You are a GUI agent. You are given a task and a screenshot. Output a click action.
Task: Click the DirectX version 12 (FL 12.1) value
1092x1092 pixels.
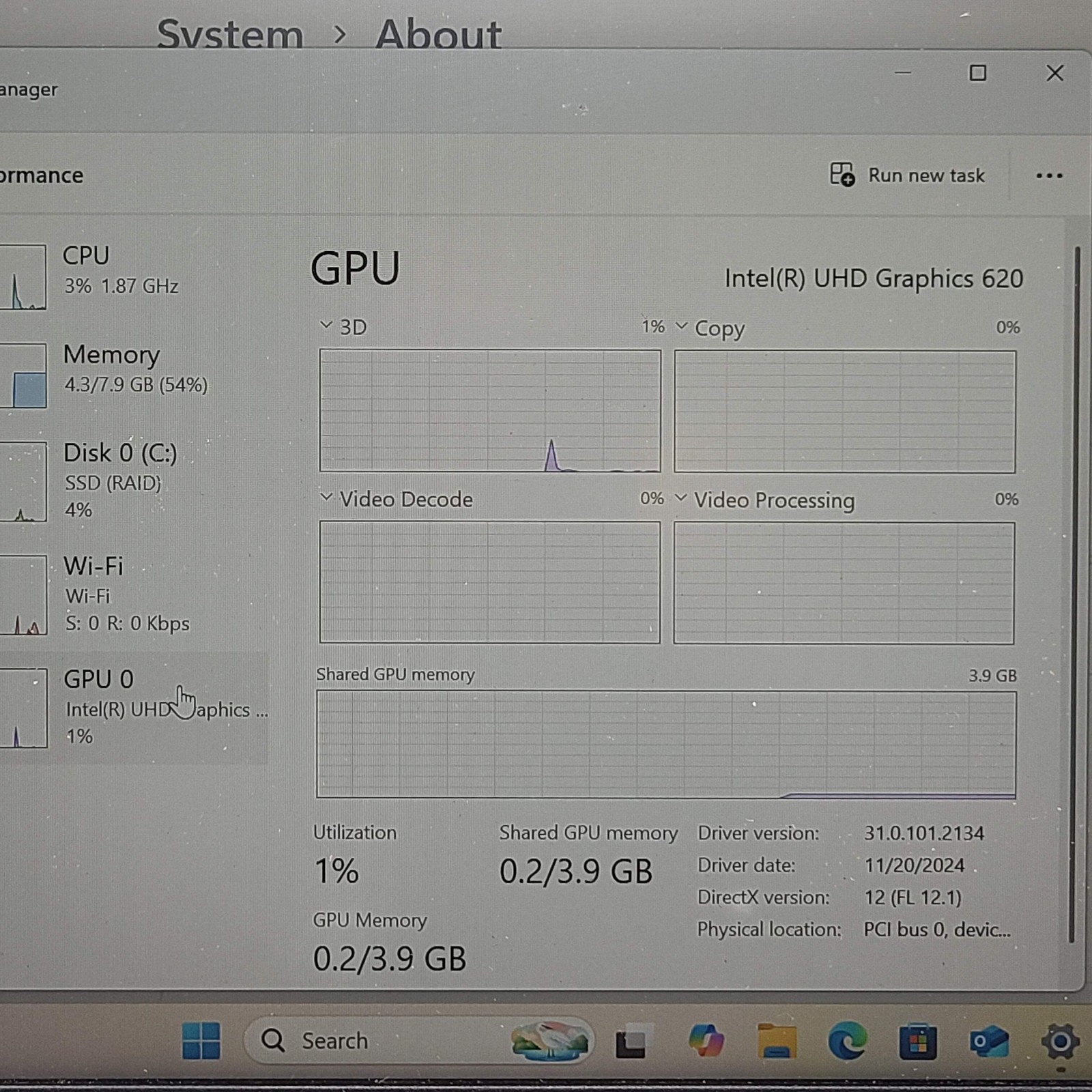(913, 897)
